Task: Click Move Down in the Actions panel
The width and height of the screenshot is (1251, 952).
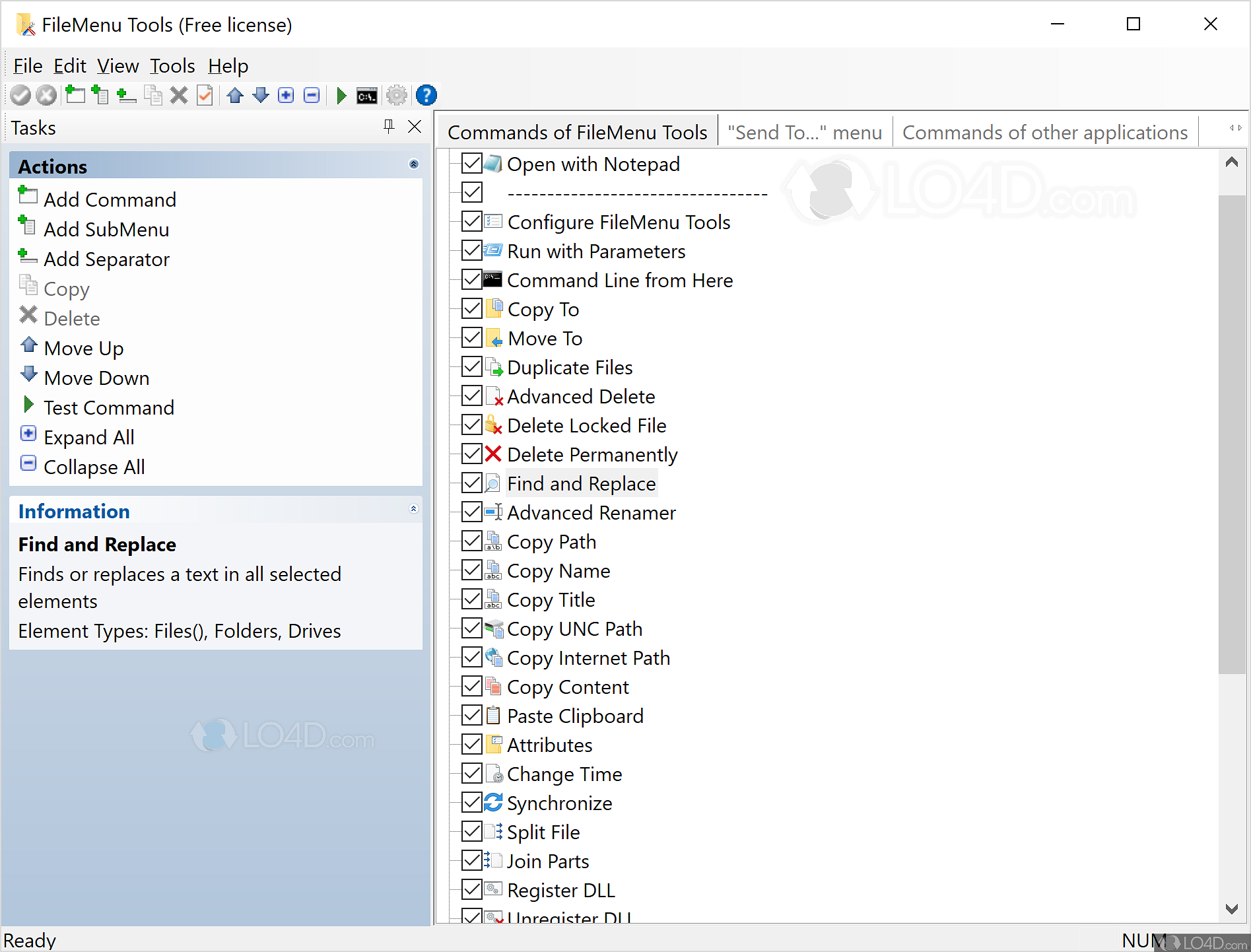Action: (x=96, y=378)
